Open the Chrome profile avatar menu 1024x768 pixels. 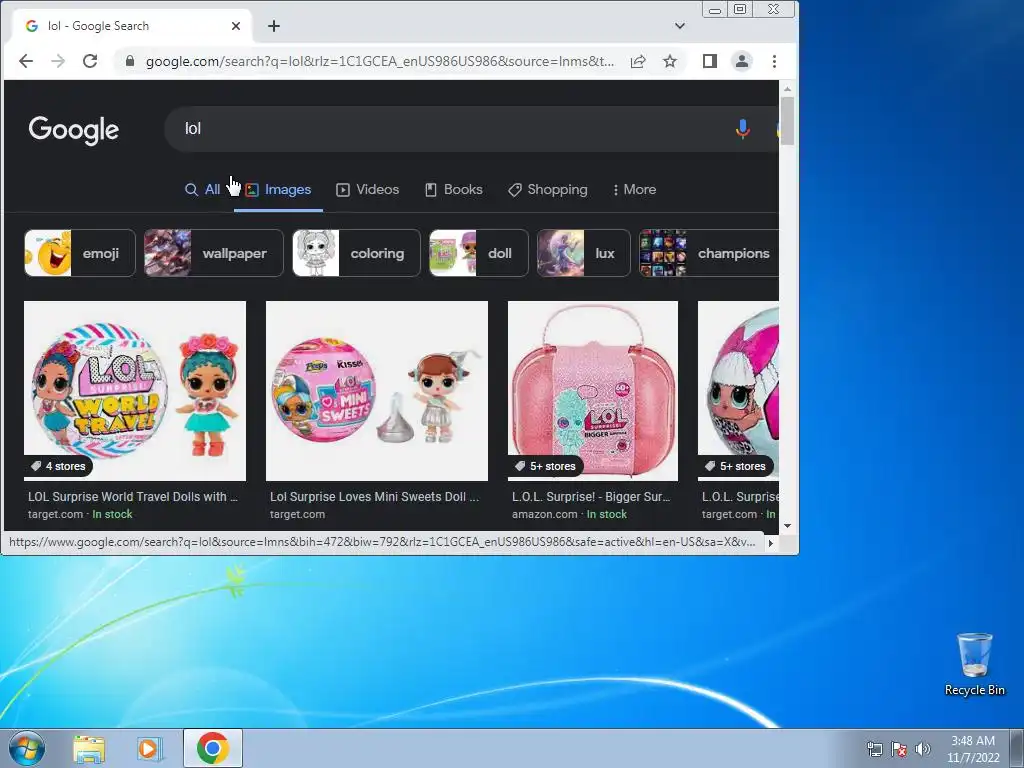(x=742, y=61)
